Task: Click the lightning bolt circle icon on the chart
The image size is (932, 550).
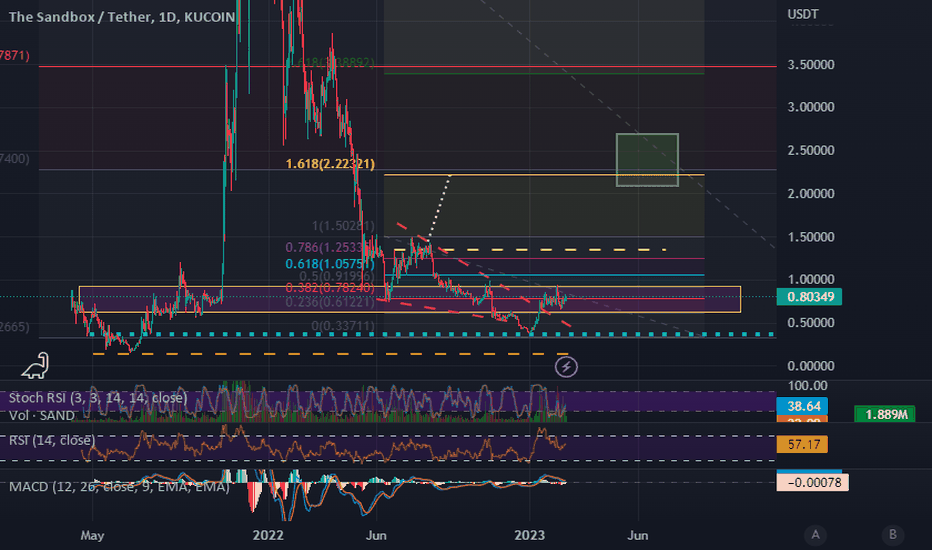Action: pos(566,366)
